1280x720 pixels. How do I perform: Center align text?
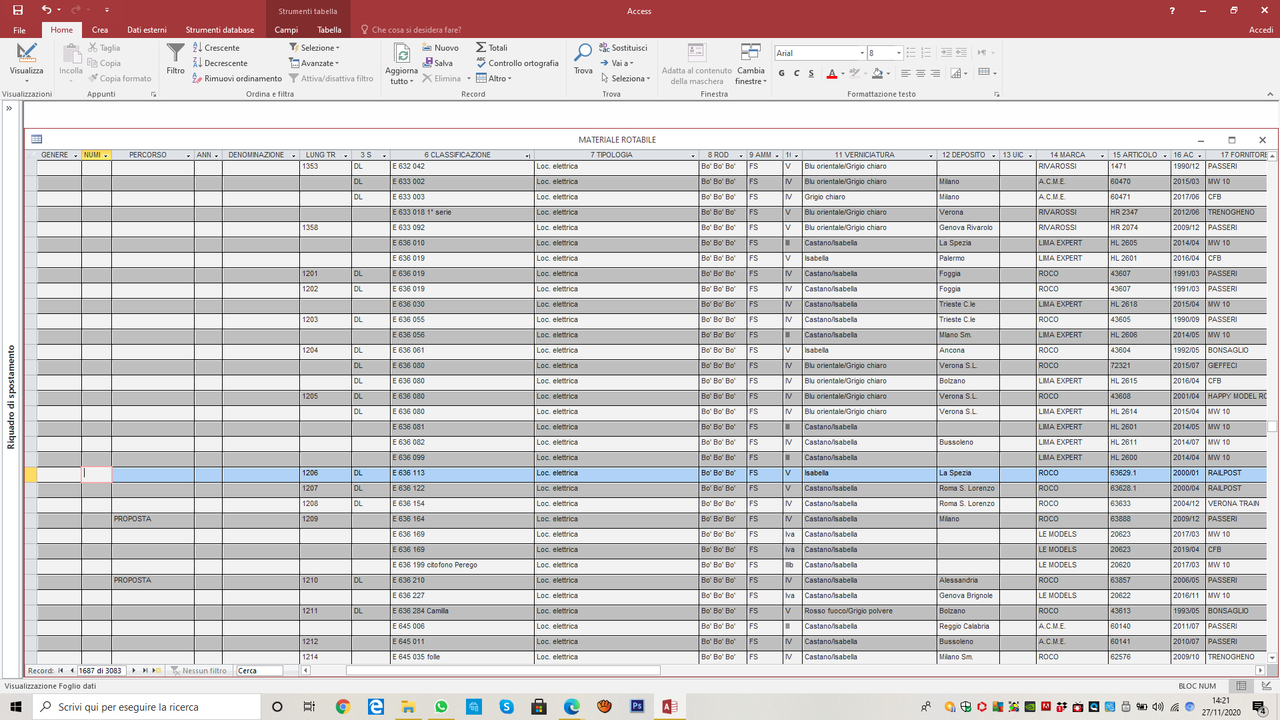[920, 73]
